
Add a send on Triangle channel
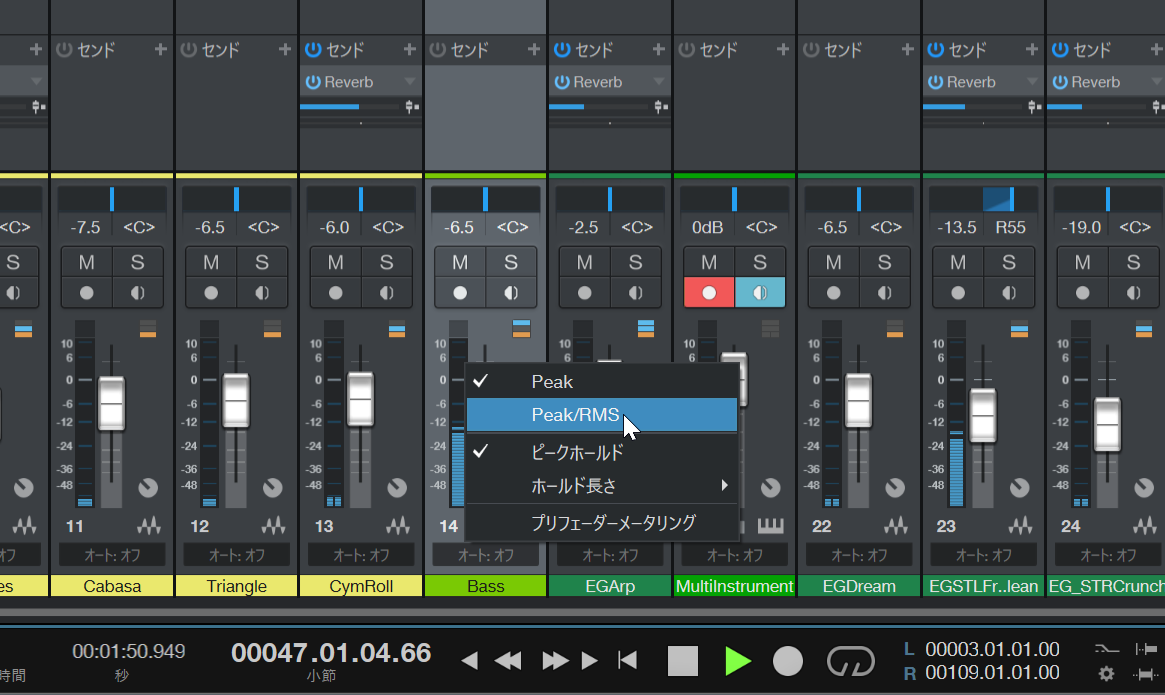[285, 50]
